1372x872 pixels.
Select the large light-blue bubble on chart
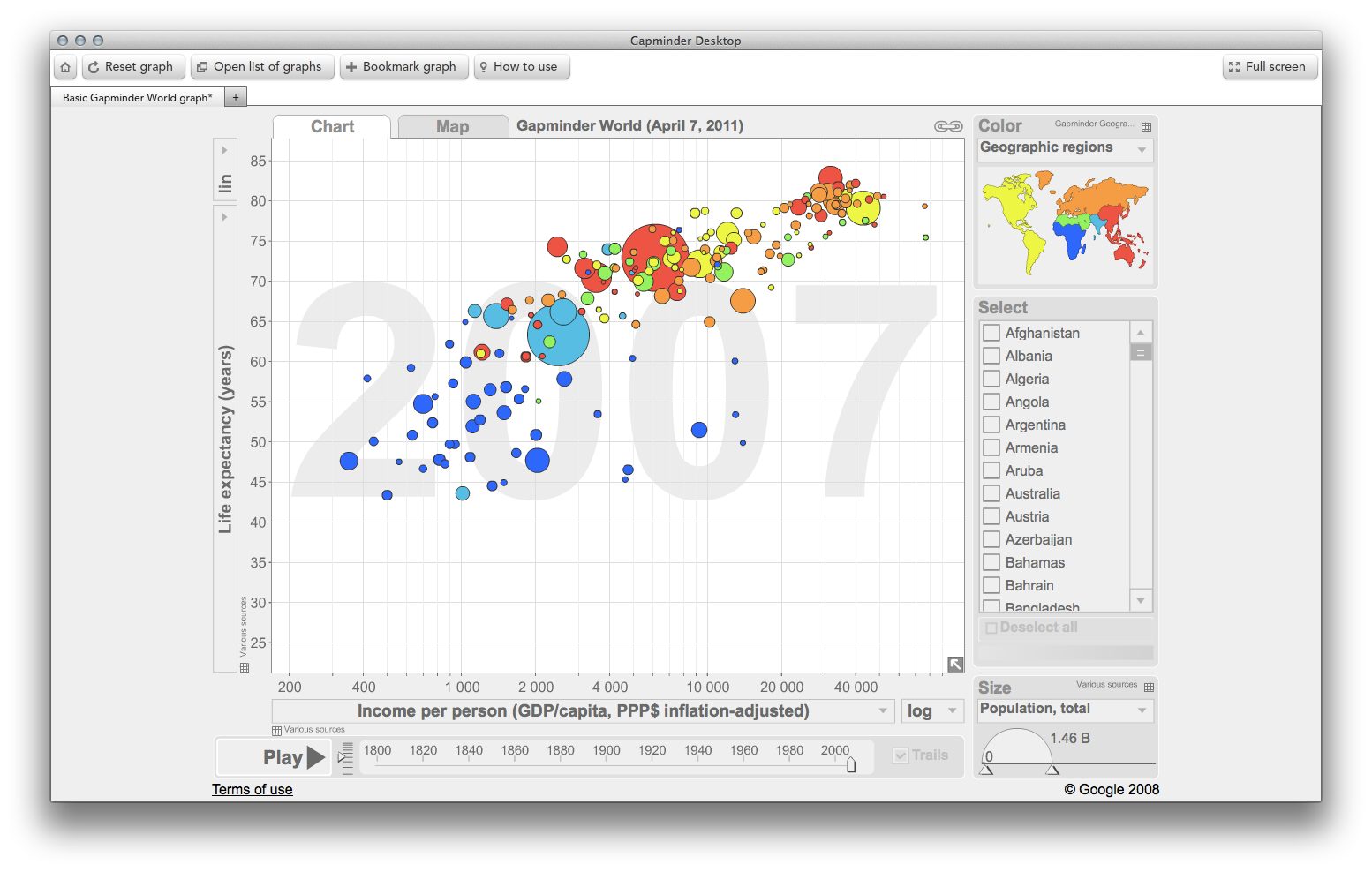[558, 335]
